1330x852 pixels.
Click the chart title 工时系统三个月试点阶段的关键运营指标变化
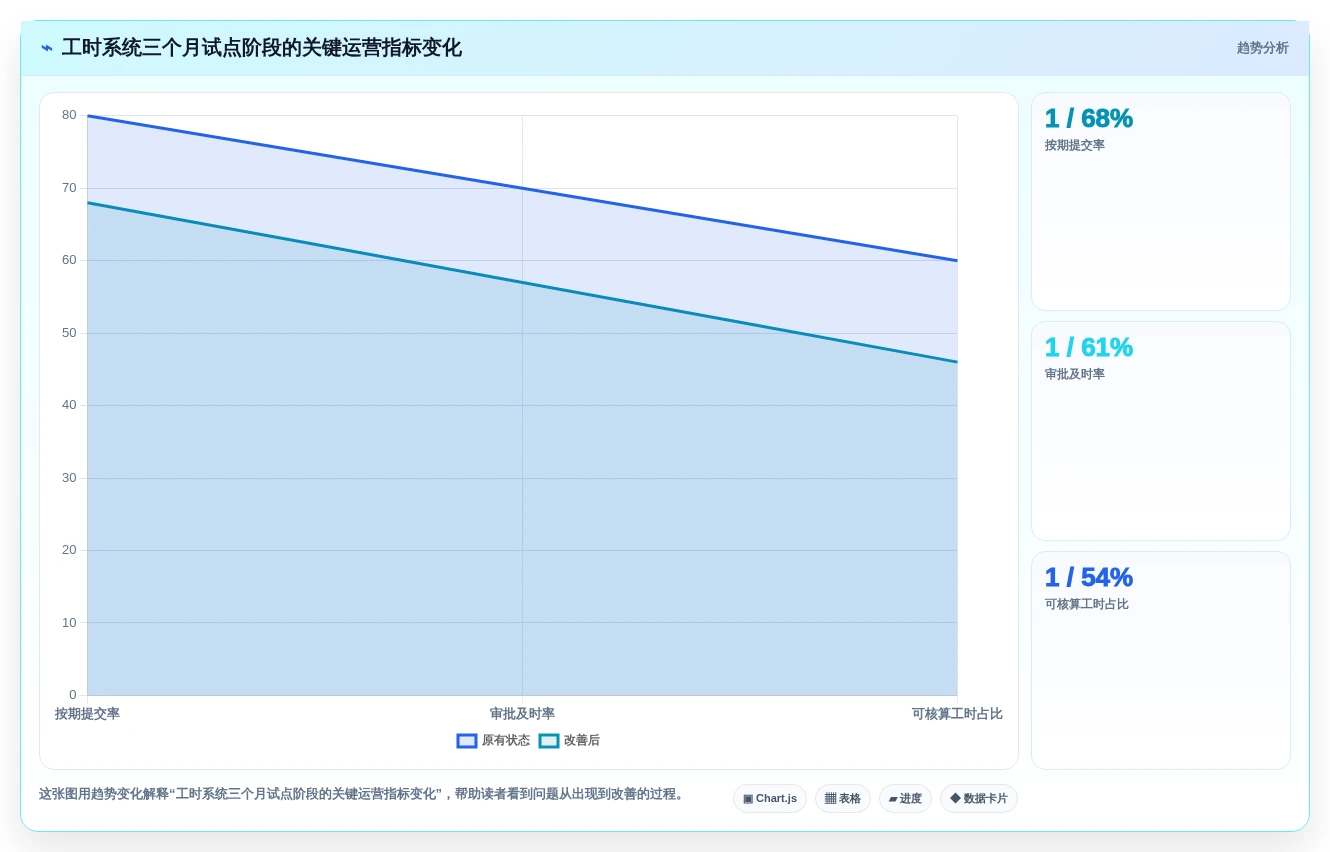click(x=262, y=48)
